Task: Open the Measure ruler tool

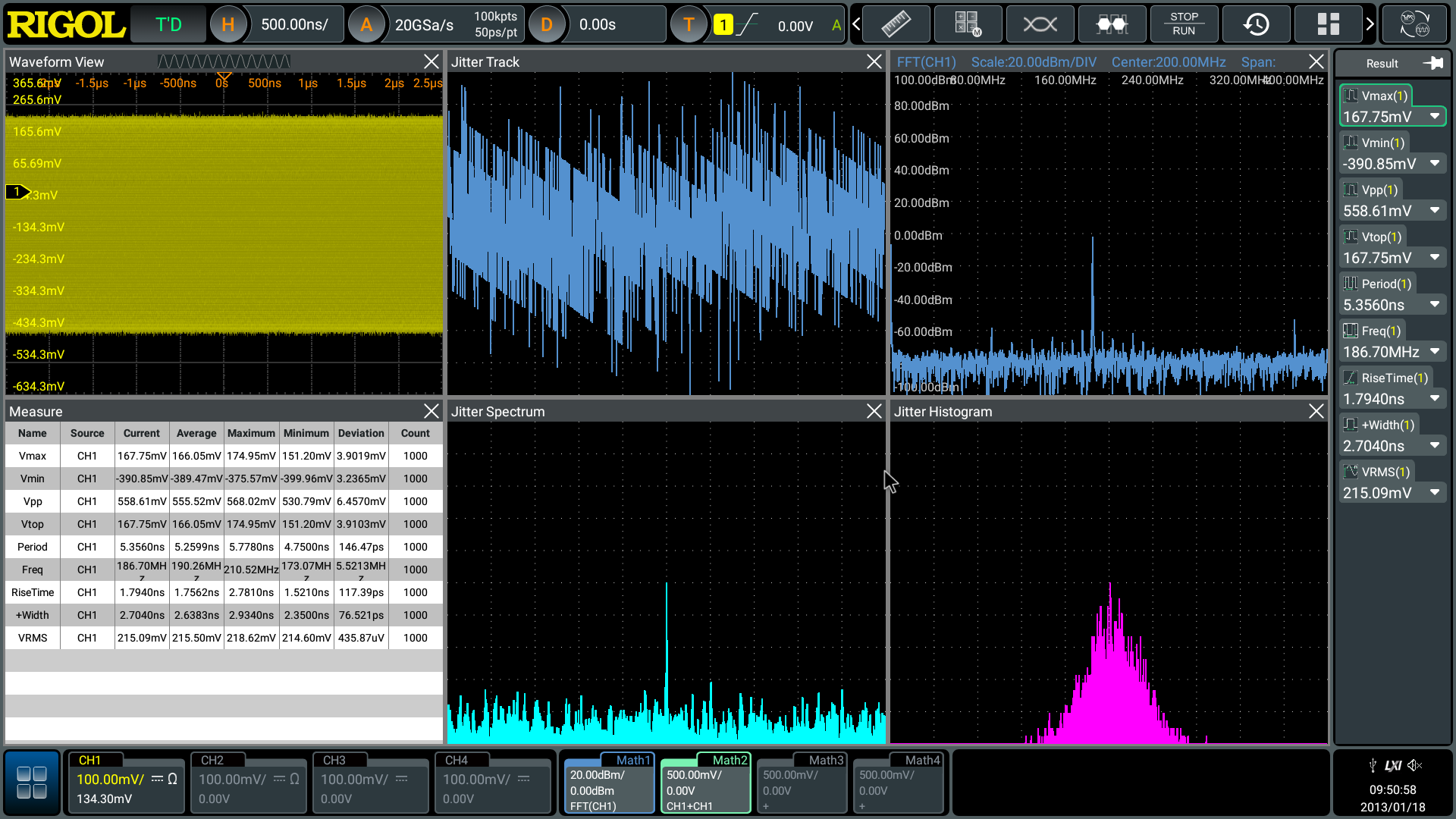Action: (x=896, y=24)
